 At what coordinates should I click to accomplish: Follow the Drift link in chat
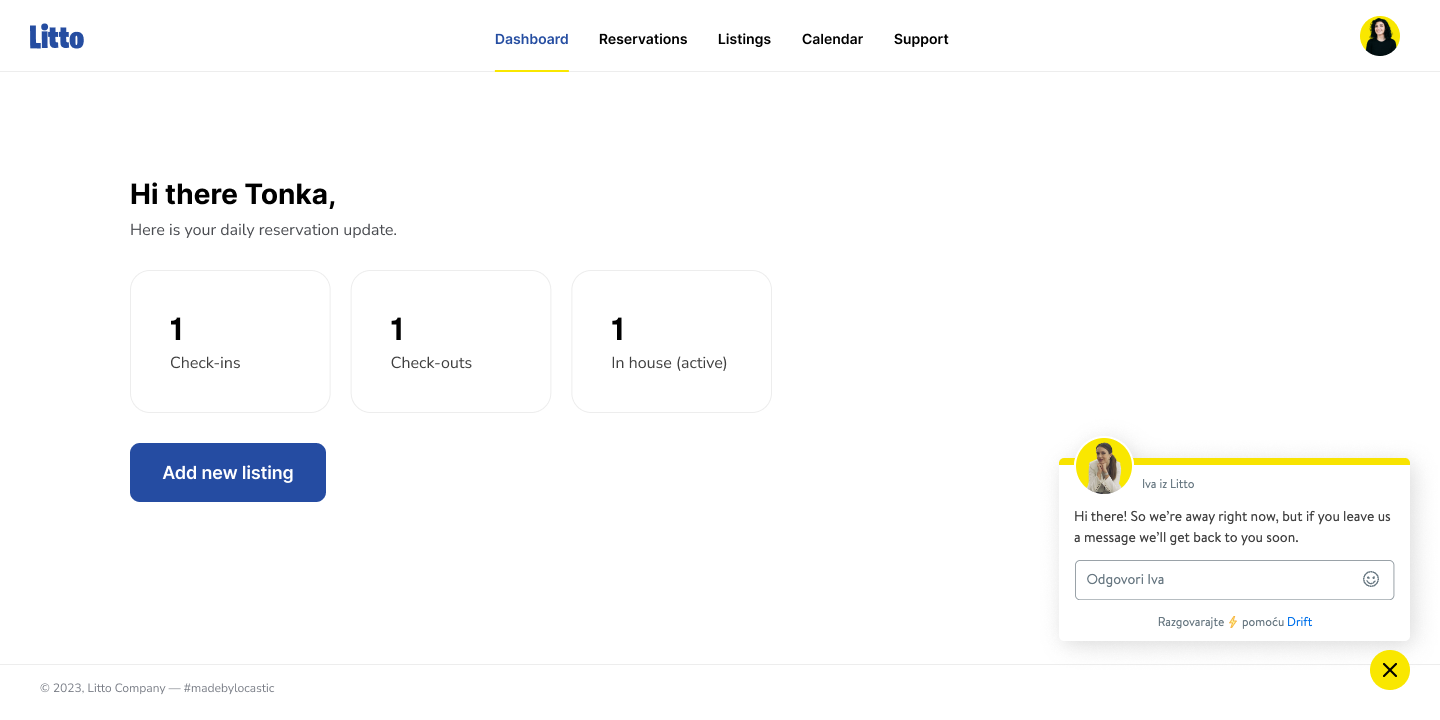(1299, 622)
